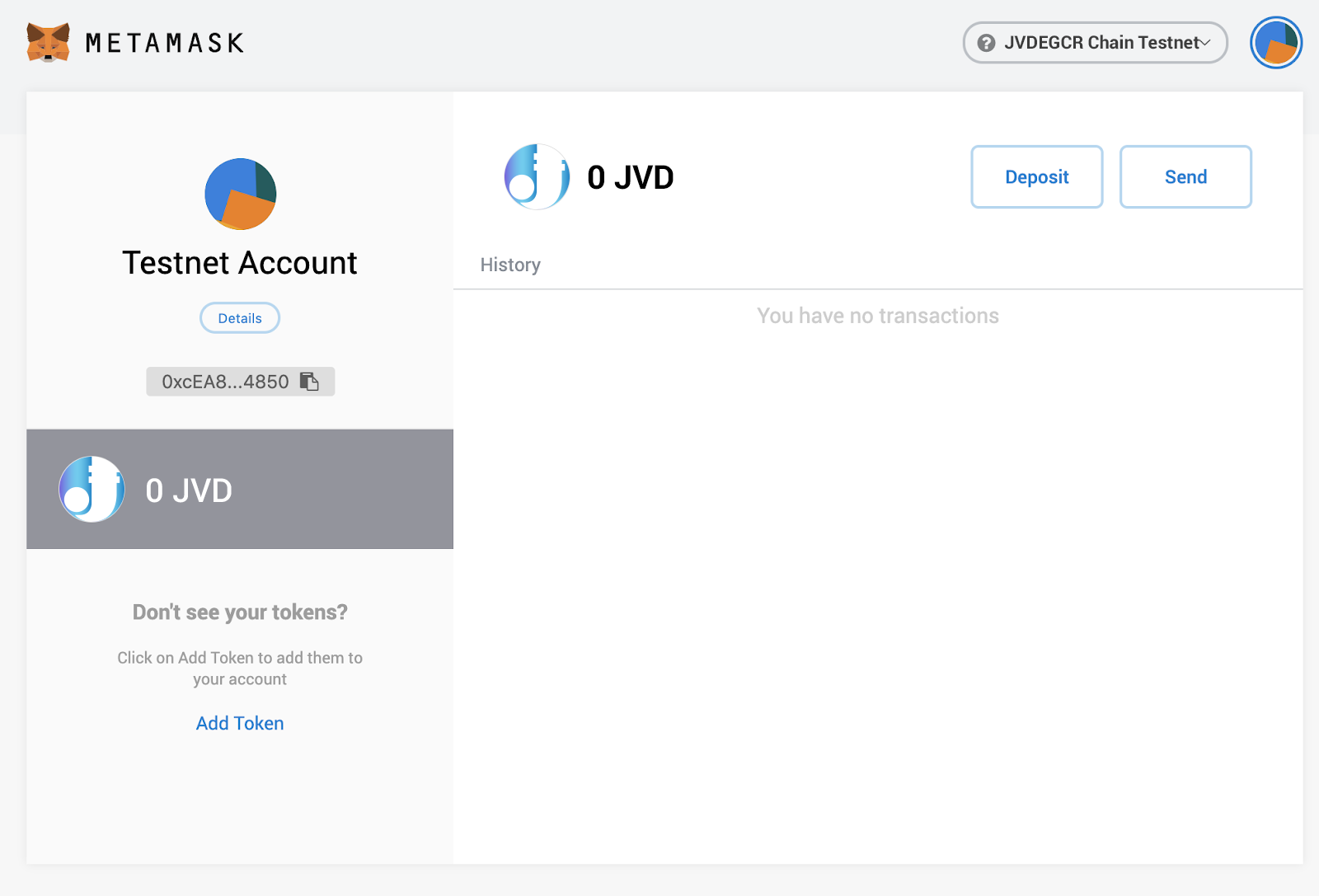Click the "Don't see your tokens?" heading

240,612
